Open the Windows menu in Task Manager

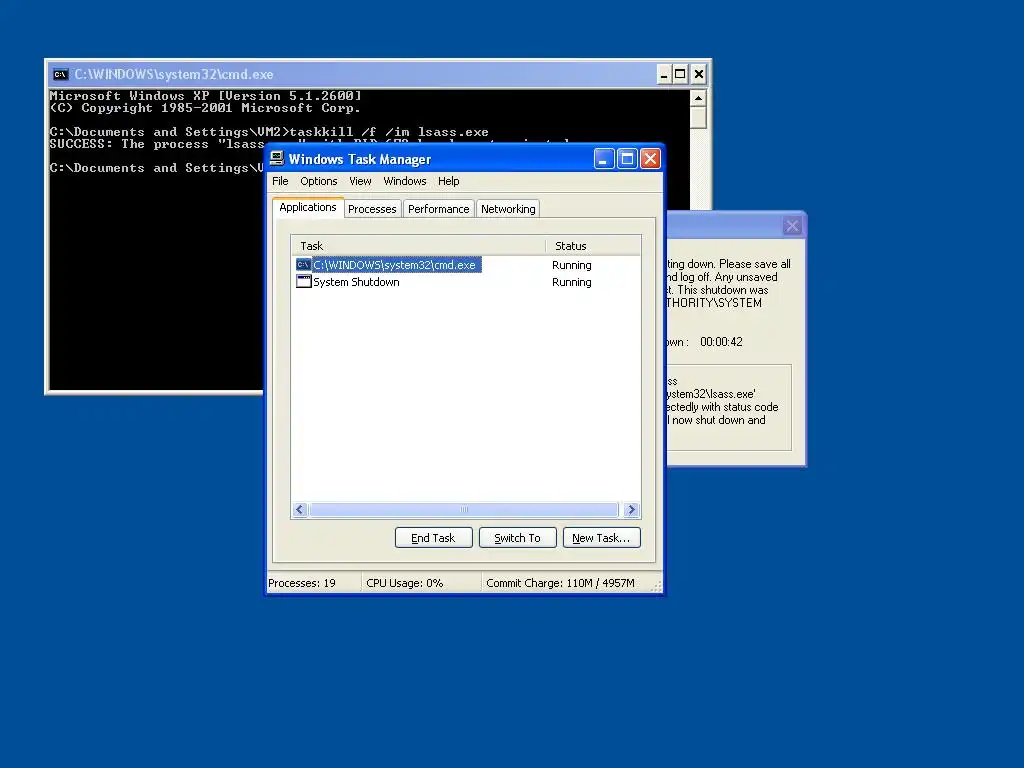(x=404, y=181)
